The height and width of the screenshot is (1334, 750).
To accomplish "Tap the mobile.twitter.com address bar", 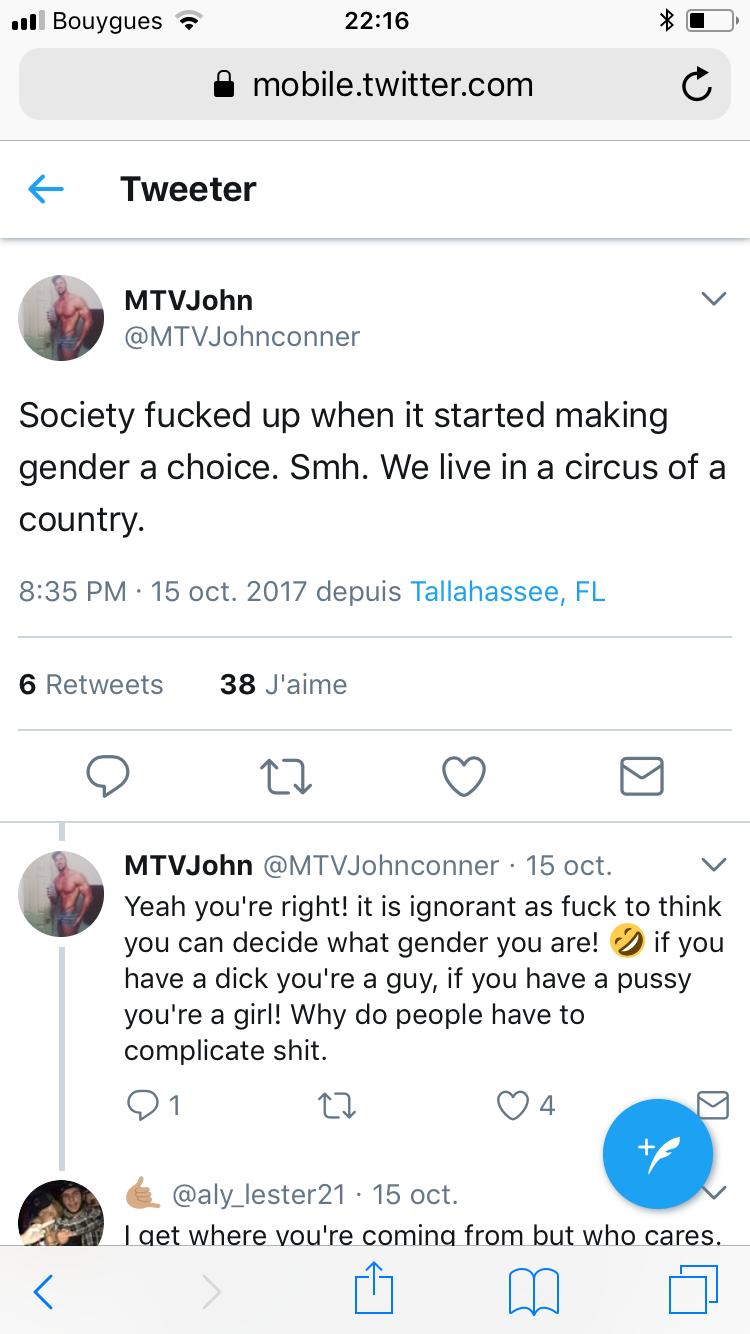I will (375, 85).
